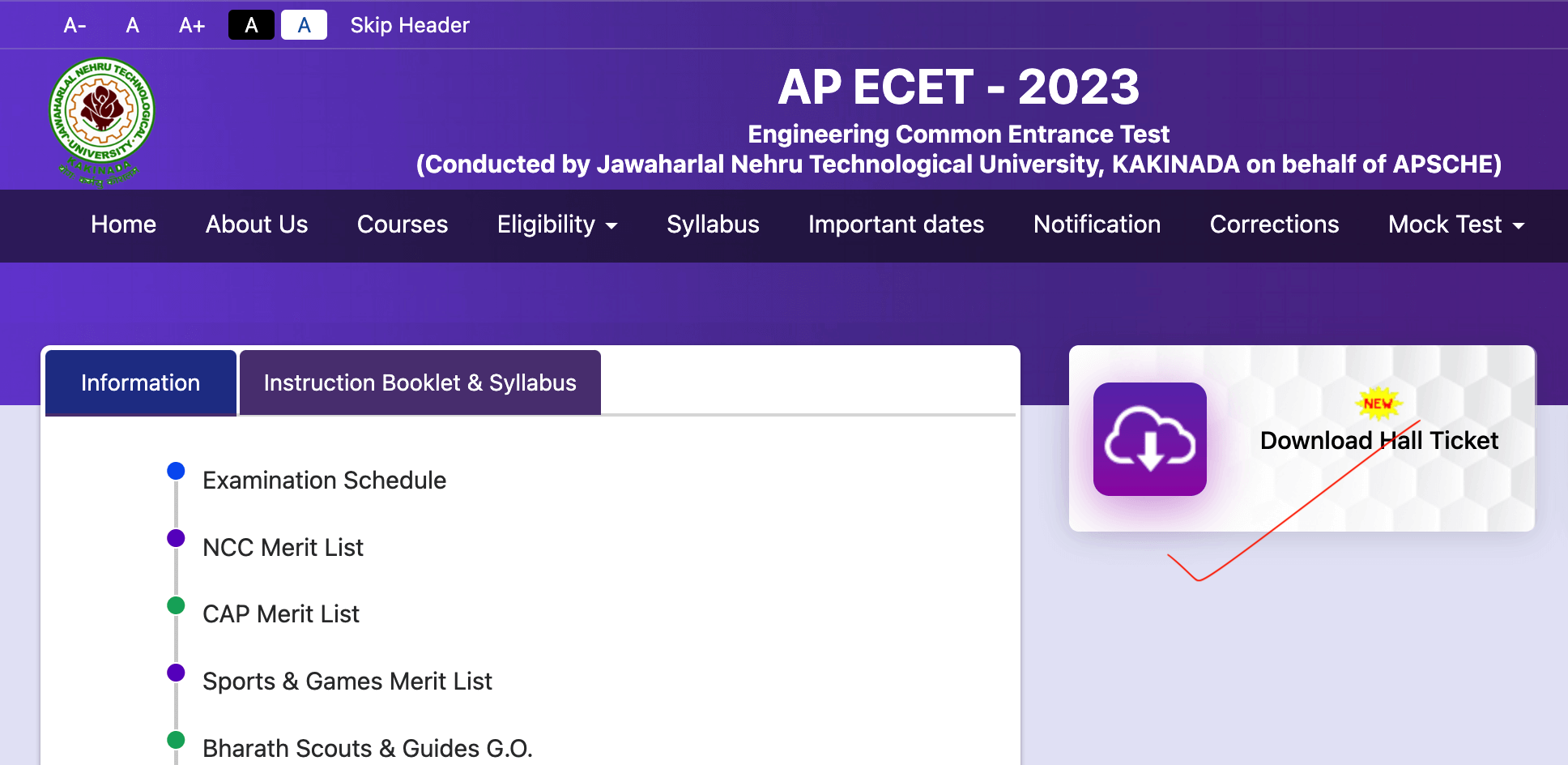Image resolution: width=1568 pixels, height=765 pixels.
Task: Go to the Corrections page
Action: (1274, 224)
